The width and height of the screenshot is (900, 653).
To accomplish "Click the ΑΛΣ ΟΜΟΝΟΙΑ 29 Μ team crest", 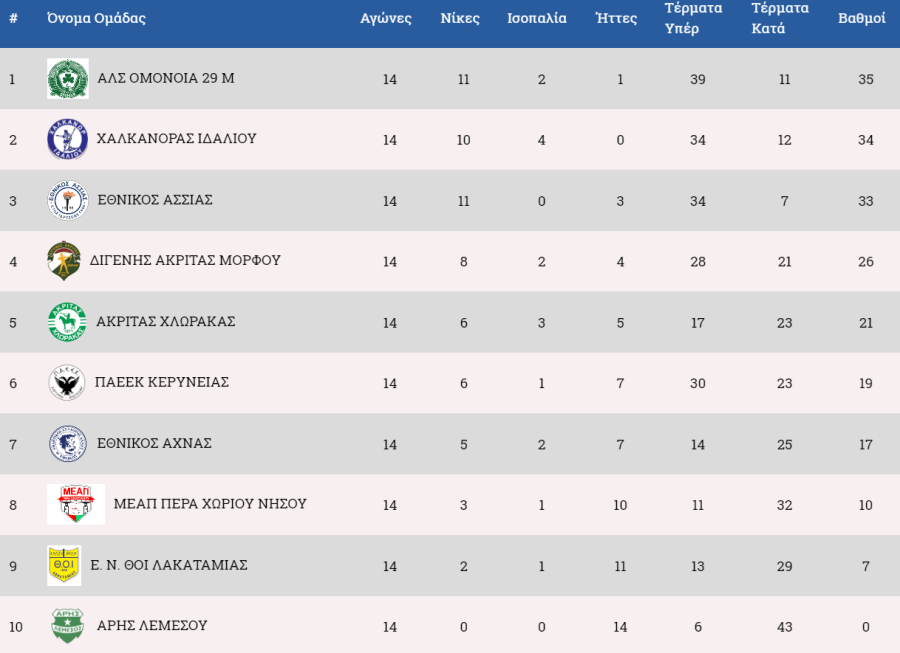I will [68, 79].
